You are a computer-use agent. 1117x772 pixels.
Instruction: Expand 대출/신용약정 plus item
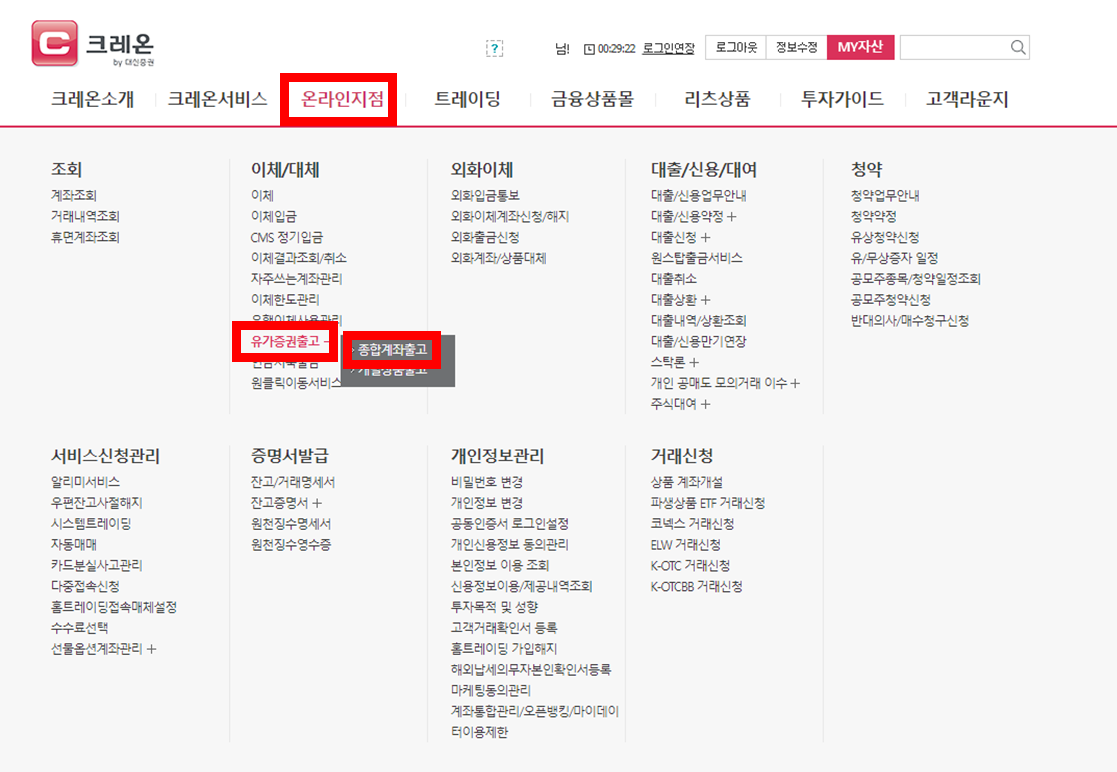click(693, 217)
